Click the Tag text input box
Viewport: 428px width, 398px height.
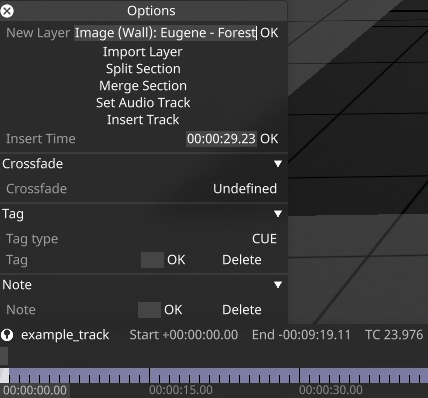point(152,260)
